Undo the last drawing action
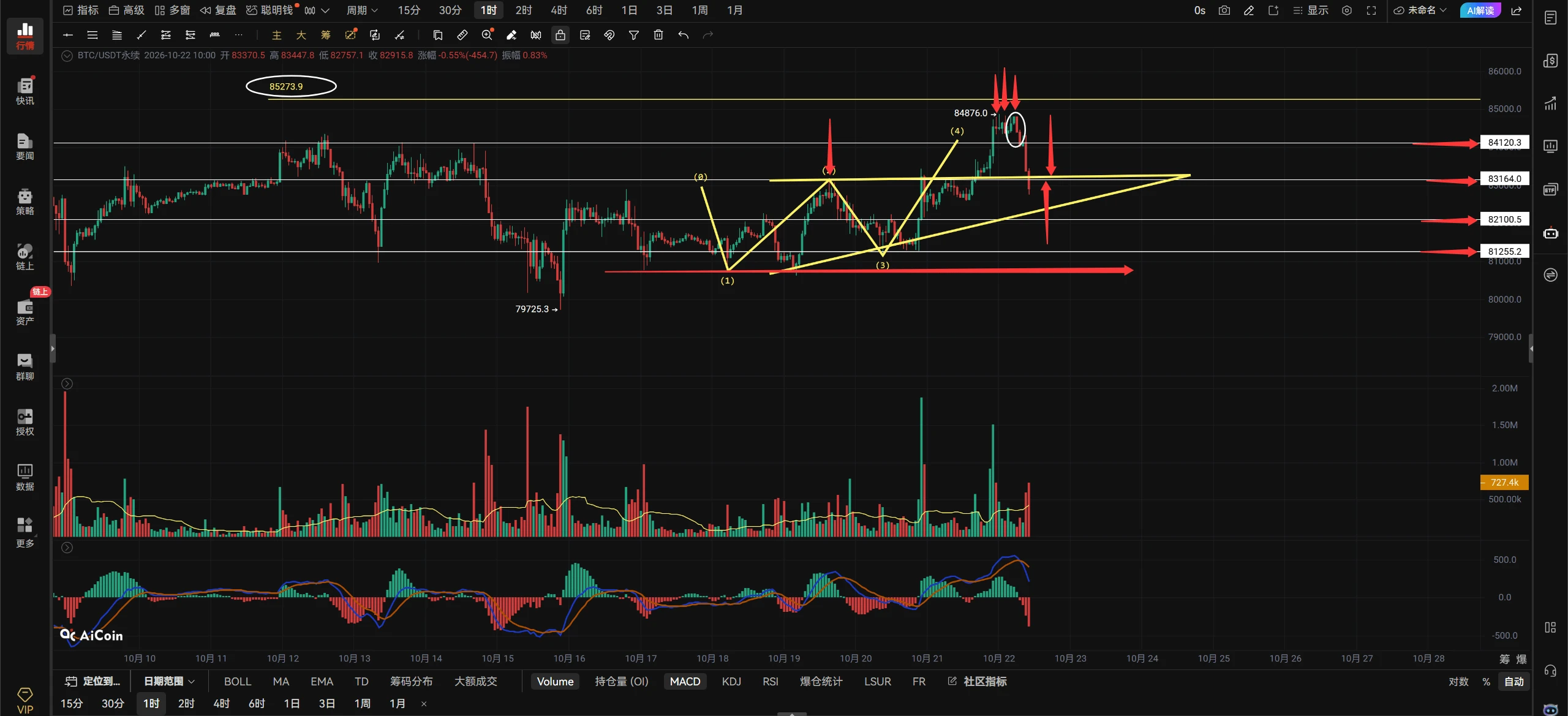The height and width of the screenshot is (716, 1568). point(684,35)
